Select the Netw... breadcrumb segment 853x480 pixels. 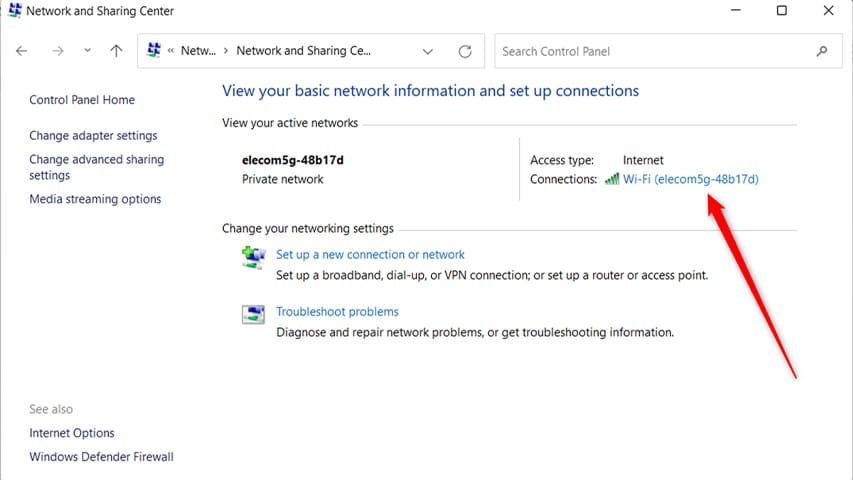click(198, 51)
